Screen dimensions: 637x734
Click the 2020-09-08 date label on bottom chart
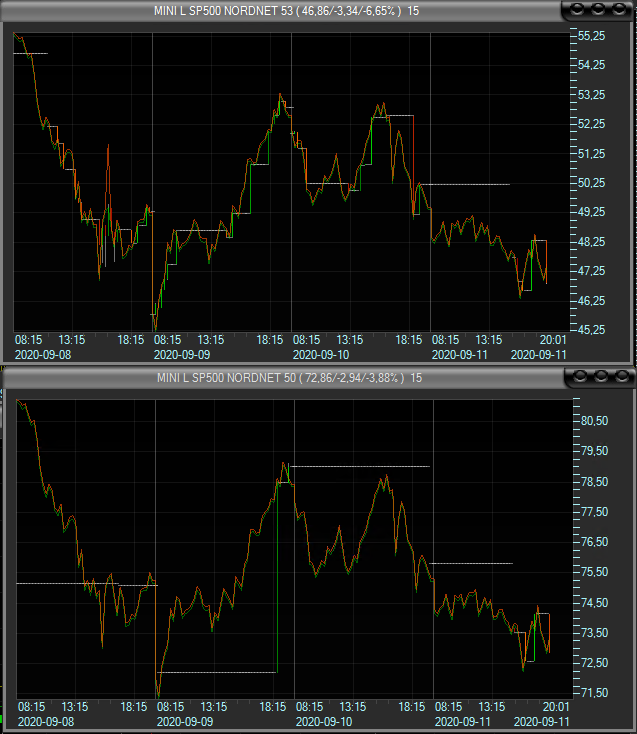45,720
